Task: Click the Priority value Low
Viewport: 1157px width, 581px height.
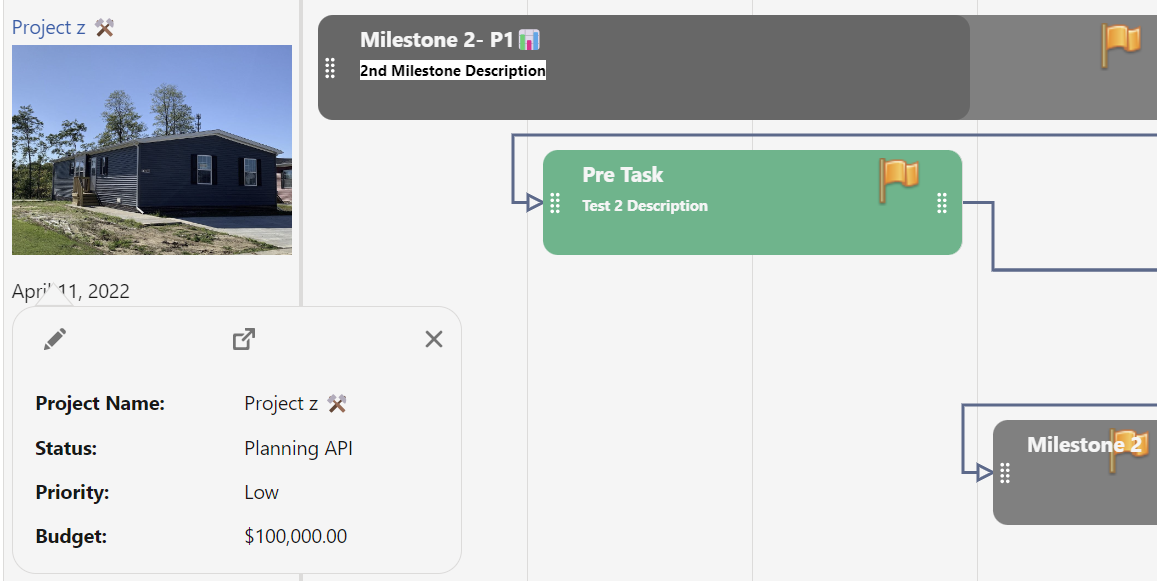Action: 260,492
